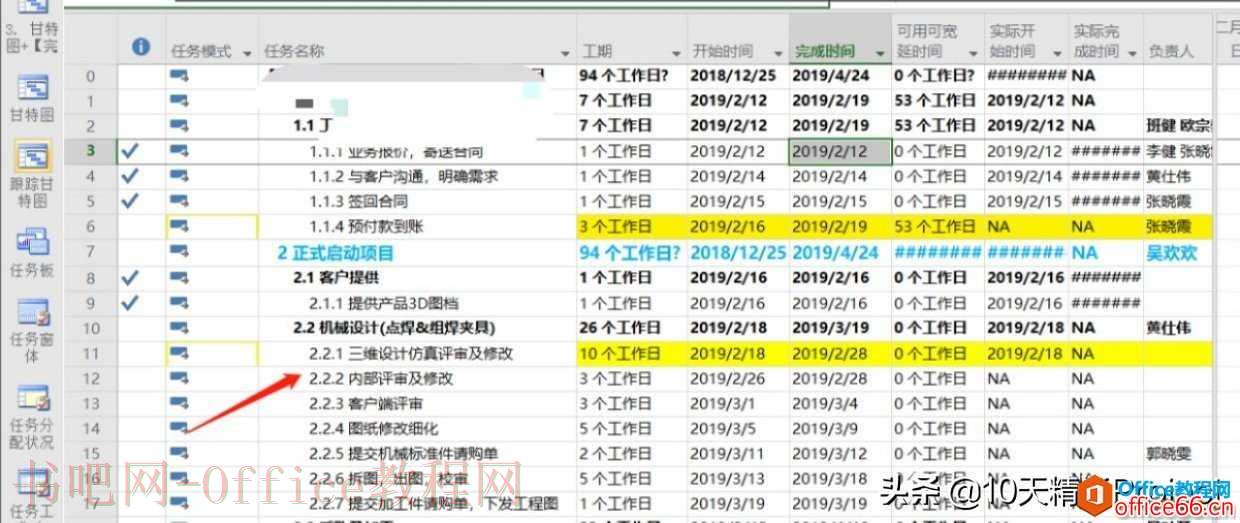
Task: Select task 2.2.2 内部评审及修改
Action: (381, 378)
